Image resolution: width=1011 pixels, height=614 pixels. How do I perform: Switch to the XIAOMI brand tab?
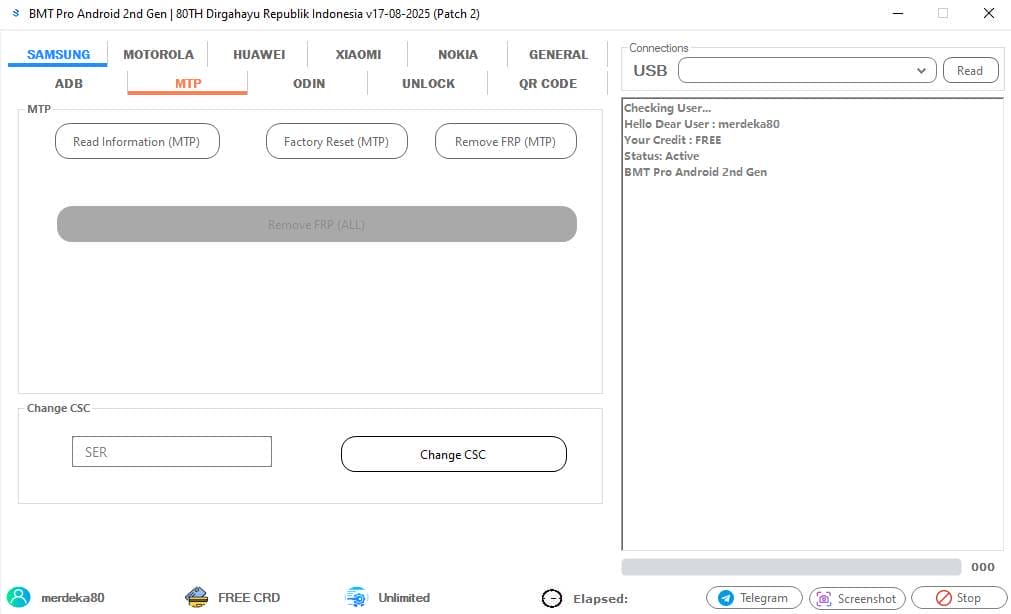357,54
